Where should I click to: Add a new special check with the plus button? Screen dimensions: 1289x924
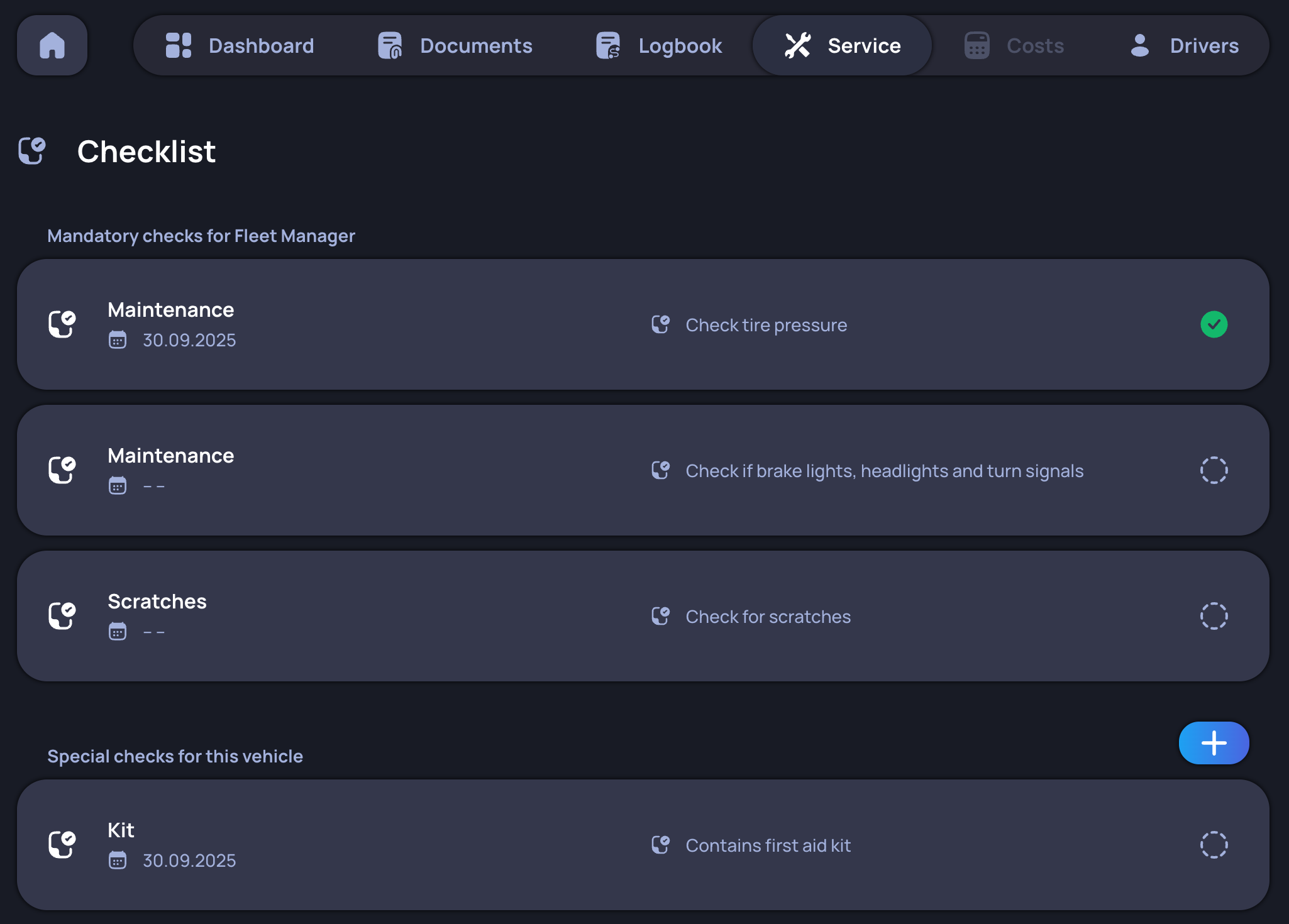[1214, 742]
